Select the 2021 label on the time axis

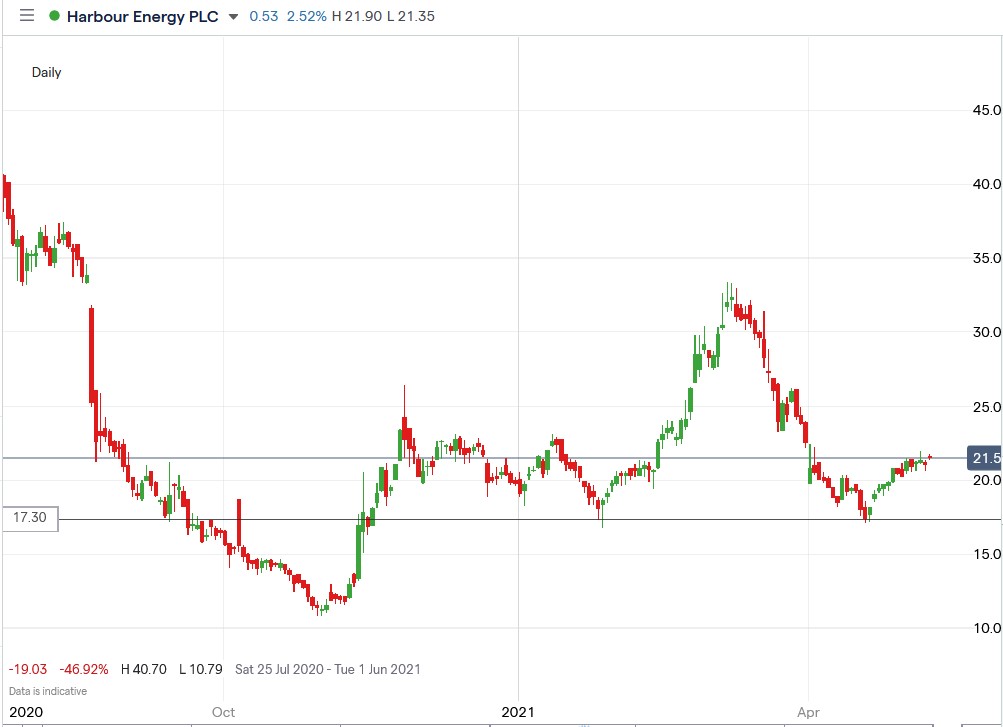click(516, 712)
